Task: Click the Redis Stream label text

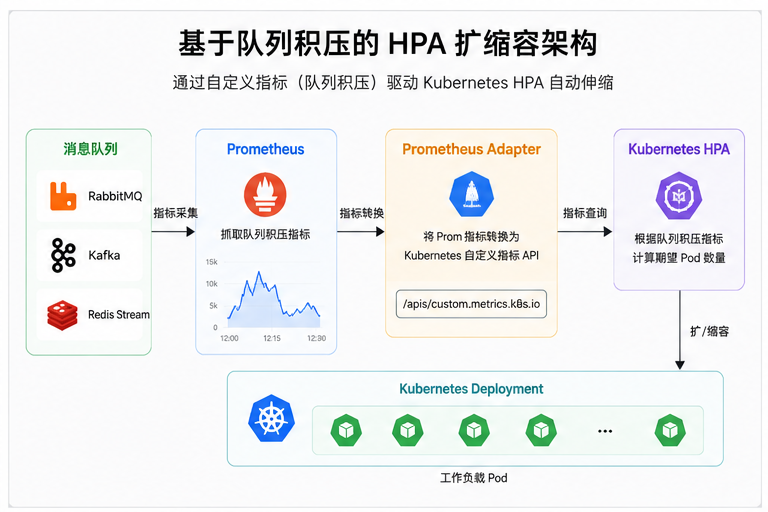Action: 119,315
